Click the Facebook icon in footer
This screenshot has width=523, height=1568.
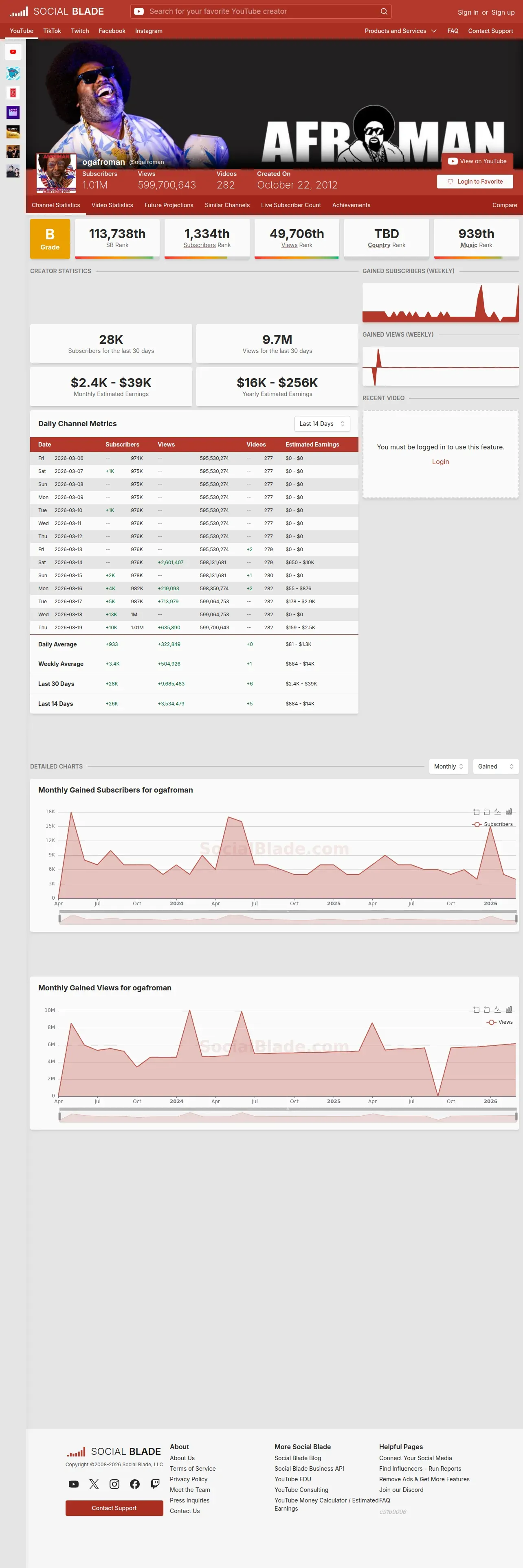click(134, 1484)
